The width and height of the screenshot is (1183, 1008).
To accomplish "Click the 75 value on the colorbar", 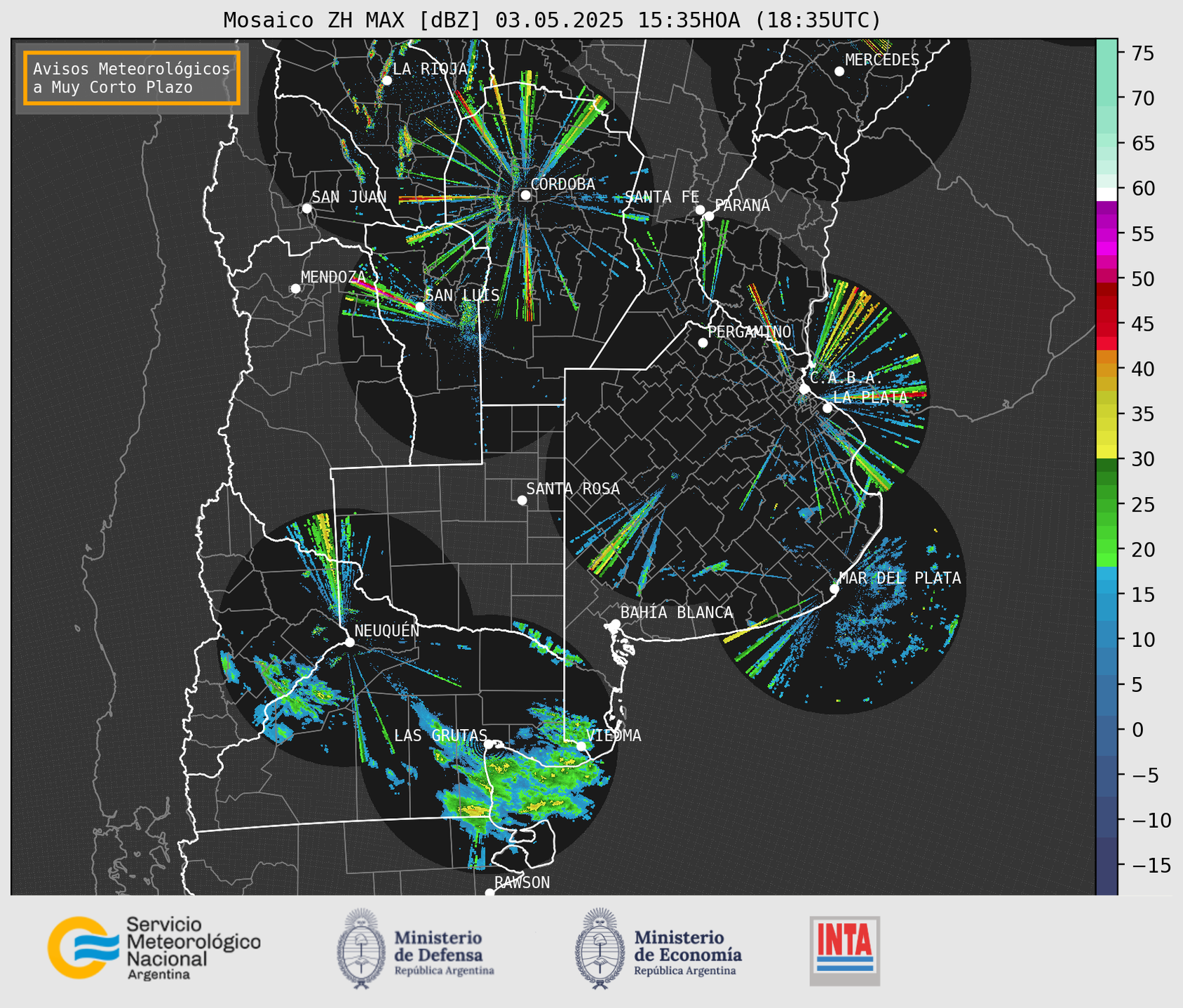I will (x=1142, y=53).
